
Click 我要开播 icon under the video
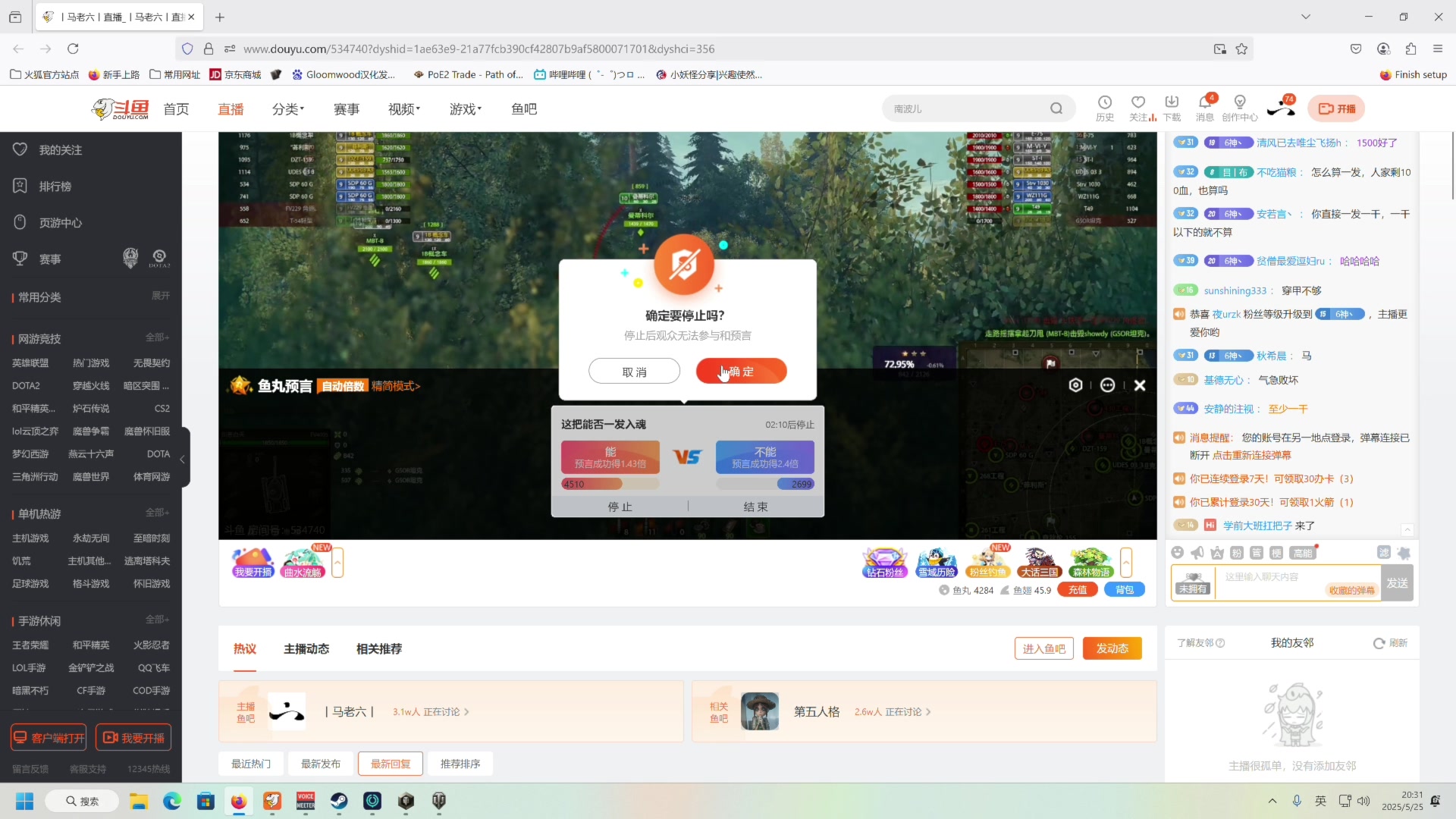coord(253,563)
